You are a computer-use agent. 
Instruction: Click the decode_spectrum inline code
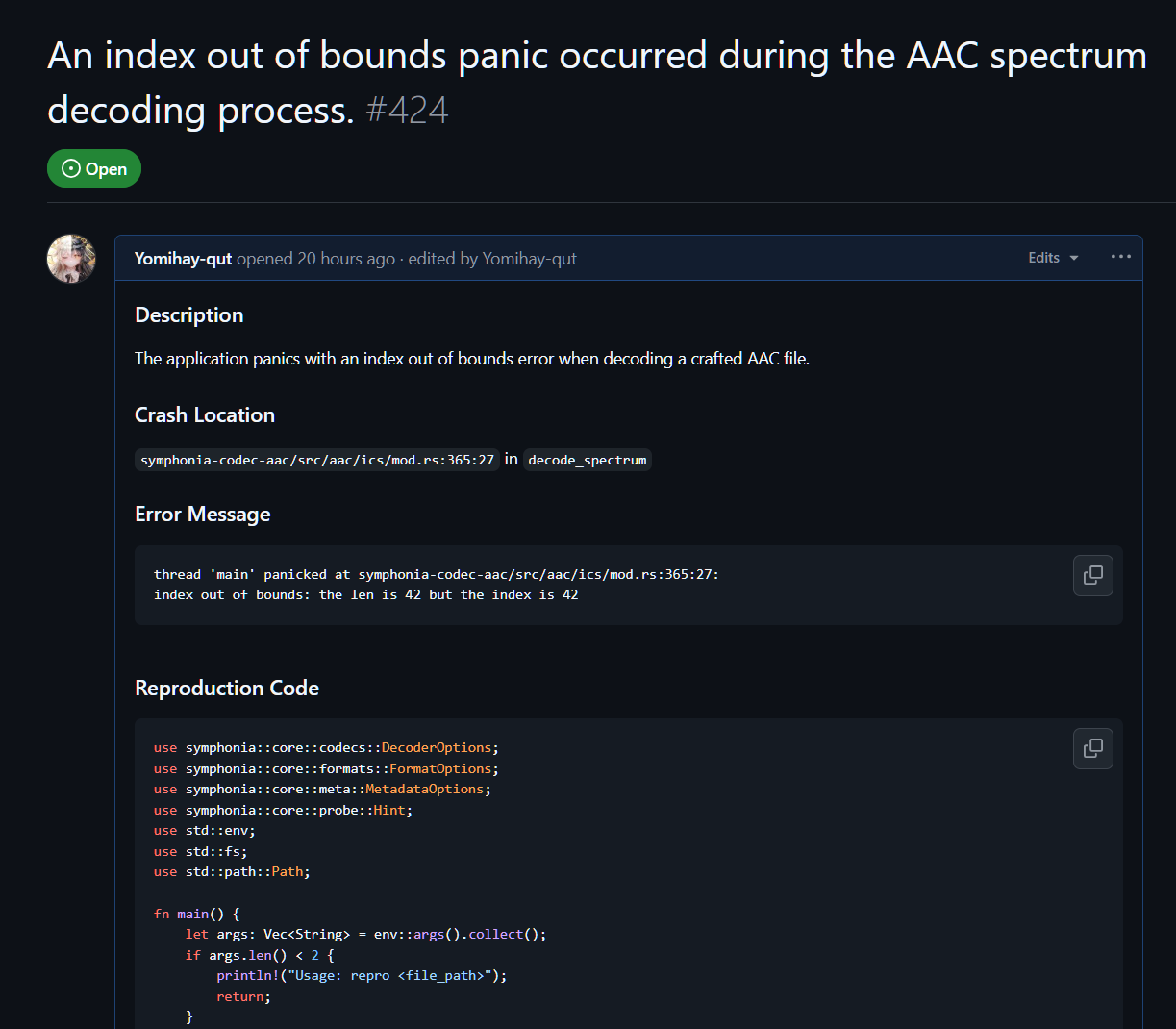587,460
